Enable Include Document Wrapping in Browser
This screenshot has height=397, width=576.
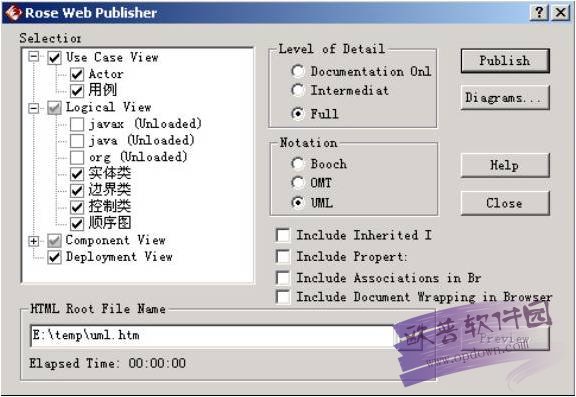283,297
